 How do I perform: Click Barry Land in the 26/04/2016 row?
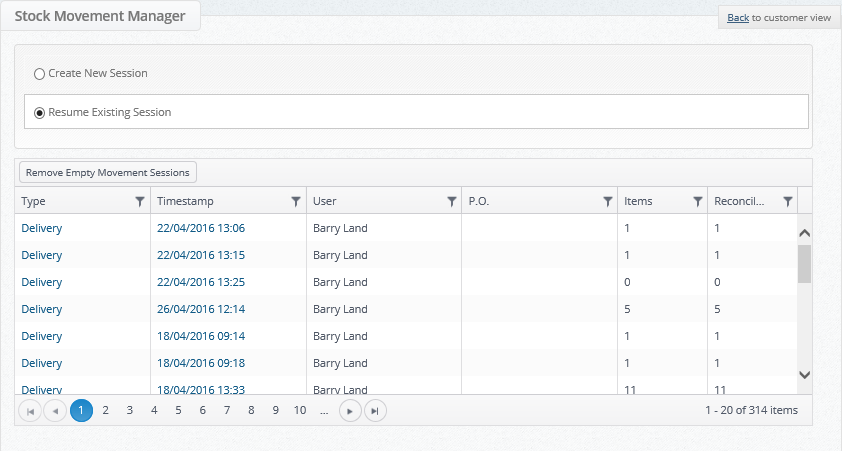[340, 309]
